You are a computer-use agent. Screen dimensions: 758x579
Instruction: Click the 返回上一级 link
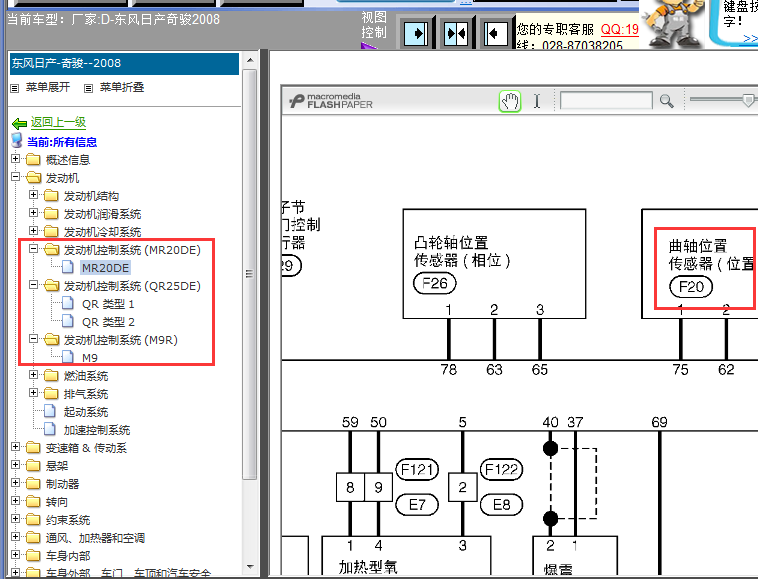(x=58, y=123)
